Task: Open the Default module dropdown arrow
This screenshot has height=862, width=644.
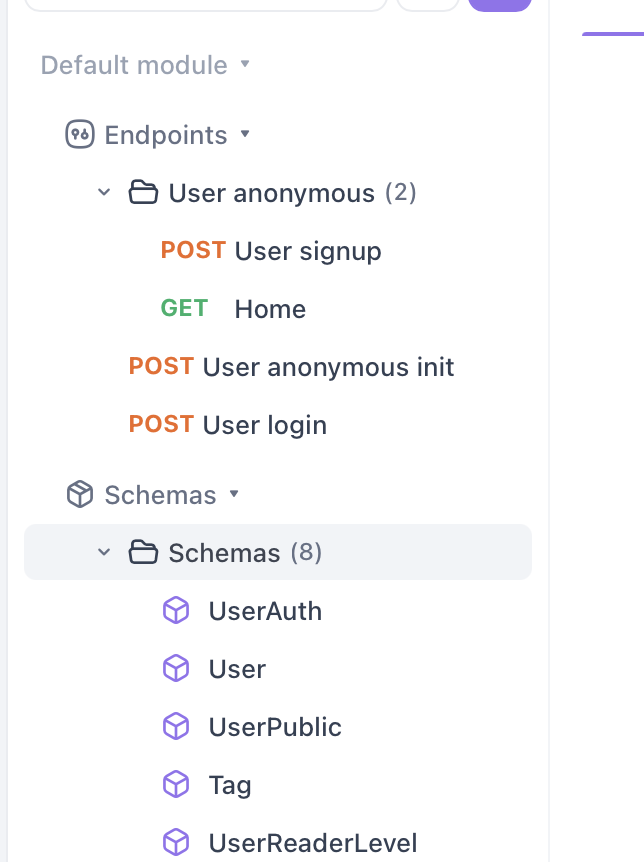Action: coord(245,64)
